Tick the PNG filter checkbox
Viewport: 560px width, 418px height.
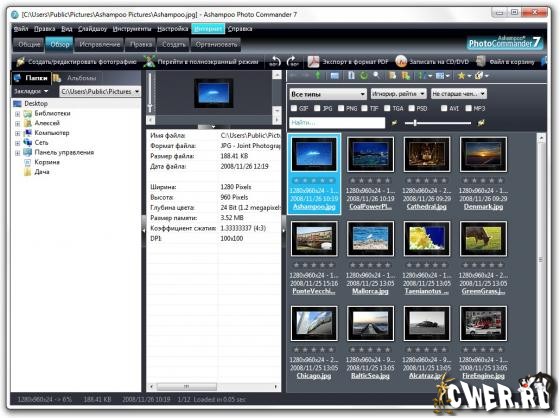pos(341,108)
